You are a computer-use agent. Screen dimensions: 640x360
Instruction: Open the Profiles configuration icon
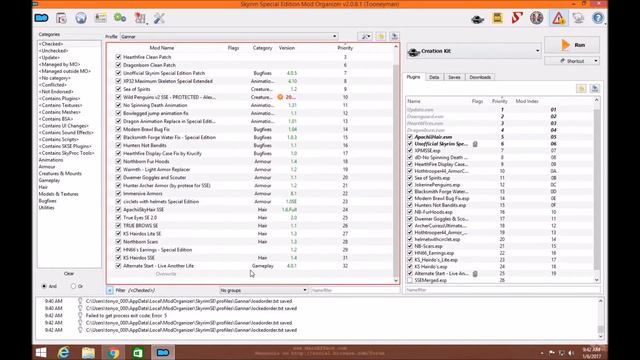point(100,18)
